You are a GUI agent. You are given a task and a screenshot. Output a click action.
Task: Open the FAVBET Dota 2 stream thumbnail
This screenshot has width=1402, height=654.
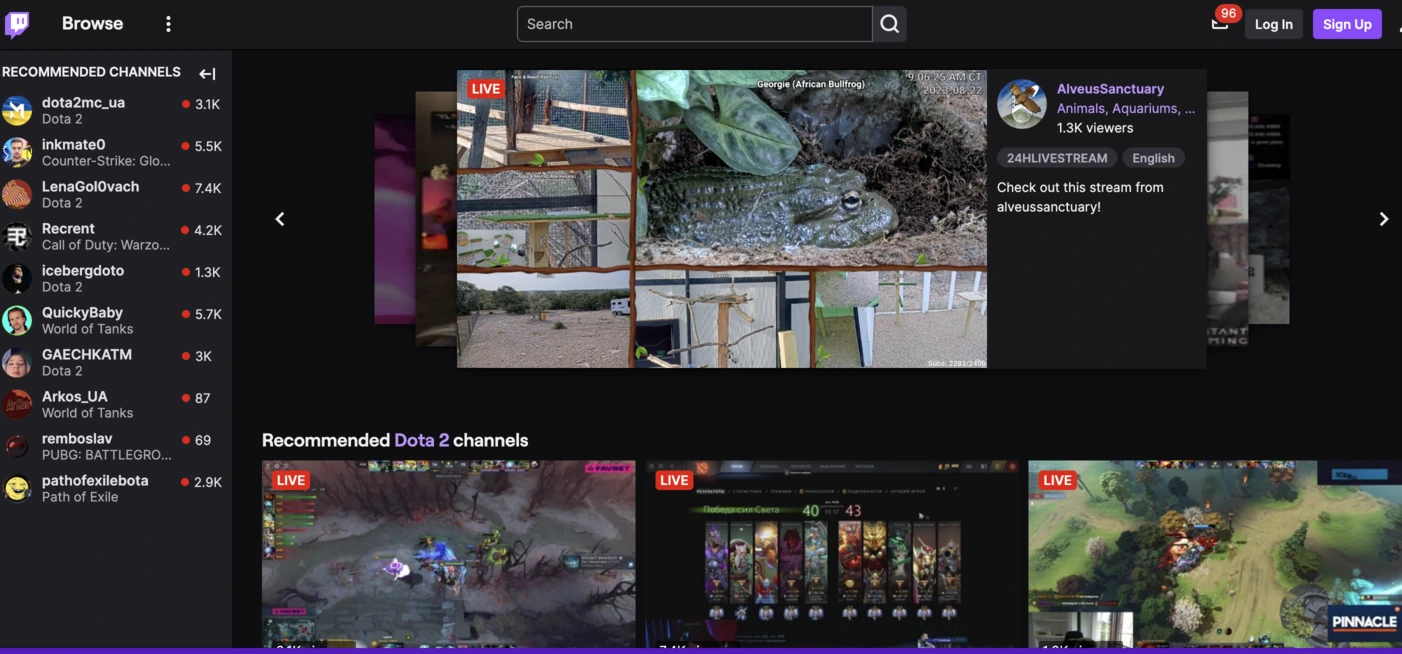point(448,554)
